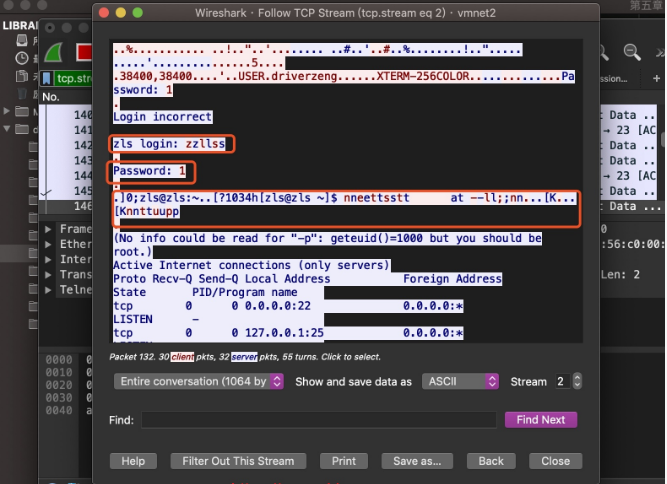Image resolution: width=667 pixels, height=484 pixels.
Task: Click hex dump offset 0040
Action: coord(59,410)
